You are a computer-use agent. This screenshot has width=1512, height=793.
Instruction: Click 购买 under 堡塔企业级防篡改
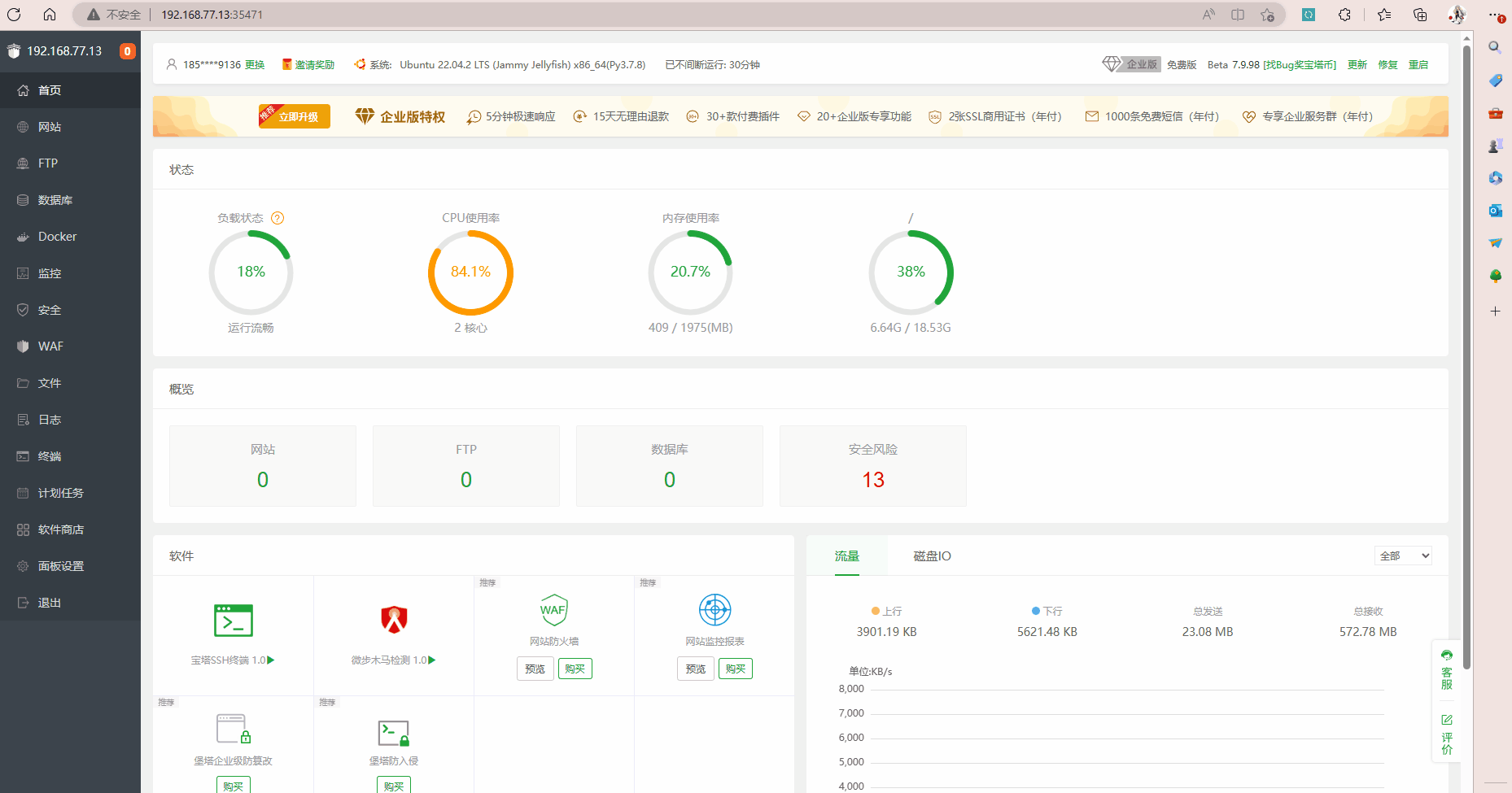[x=234, y=786]
